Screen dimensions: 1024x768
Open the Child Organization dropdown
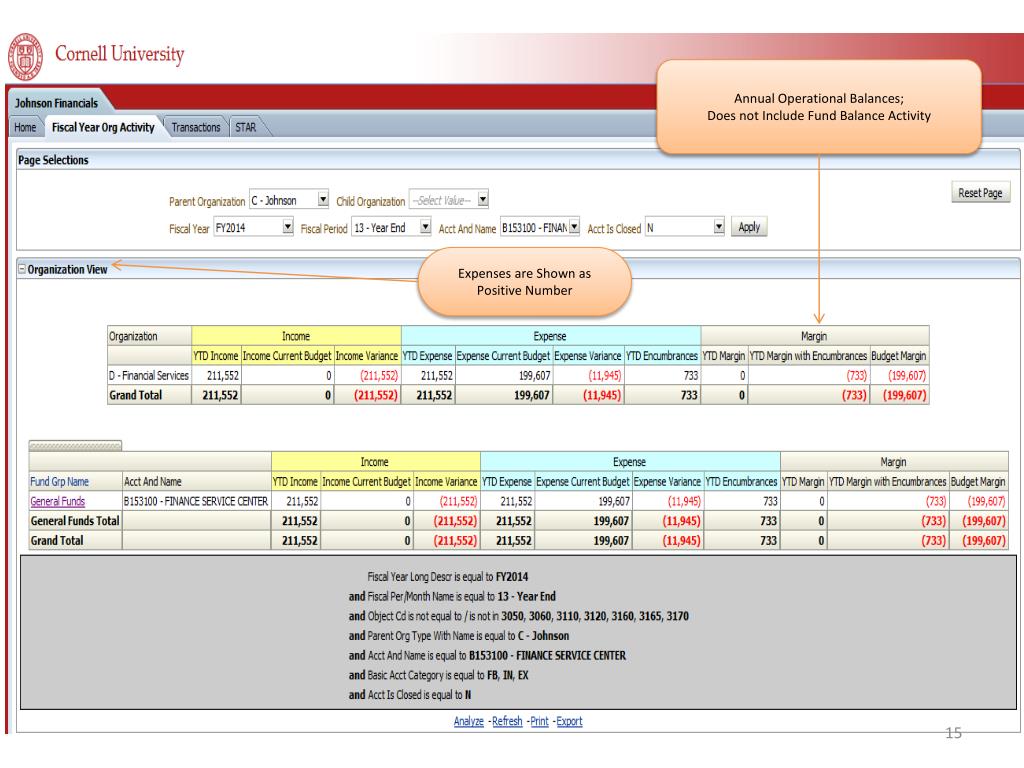(483, 199)
